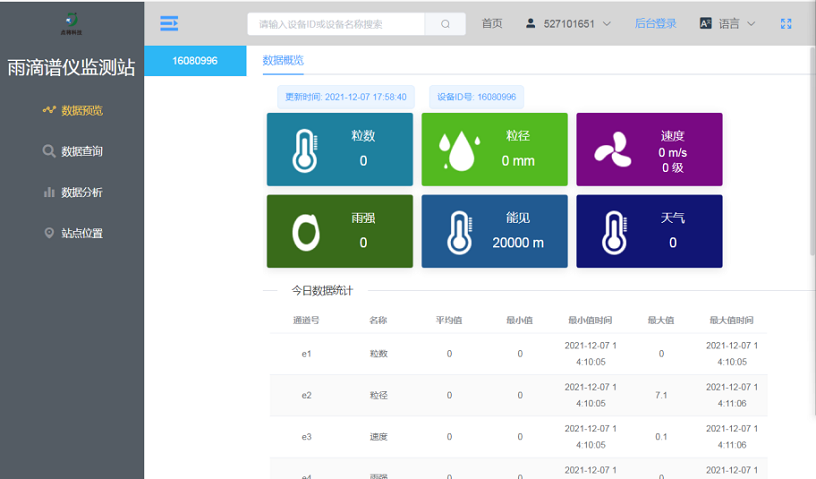Select 站点位置 in sidebar
The width and height of the screenshot is (816, 479).
point(73,233)
